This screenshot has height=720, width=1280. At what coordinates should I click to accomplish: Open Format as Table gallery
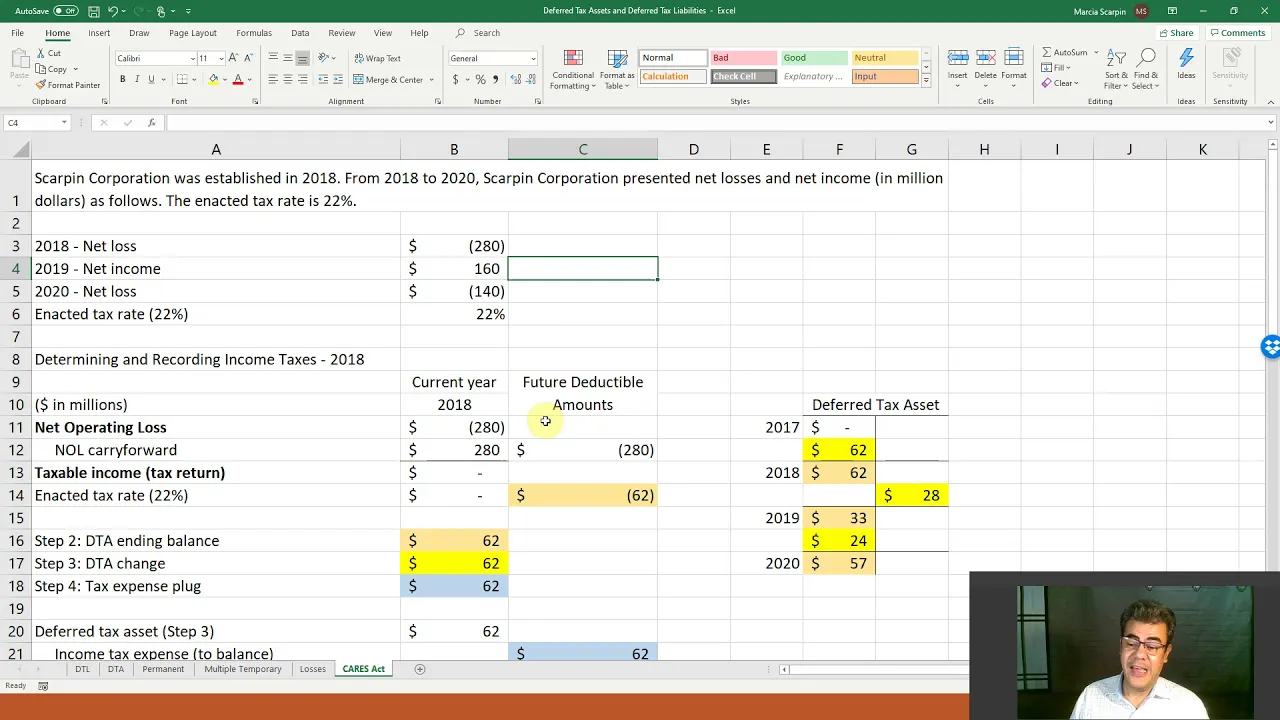[617, 69]
